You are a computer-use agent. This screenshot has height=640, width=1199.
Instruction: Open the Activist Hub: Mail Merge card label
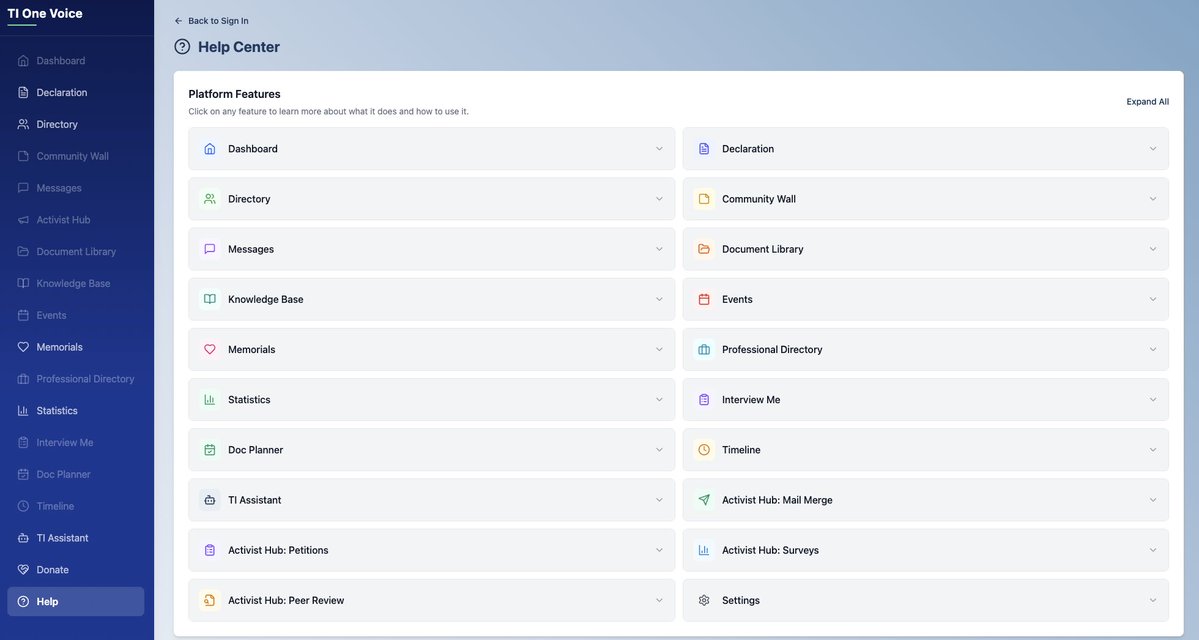click(777, 500)
